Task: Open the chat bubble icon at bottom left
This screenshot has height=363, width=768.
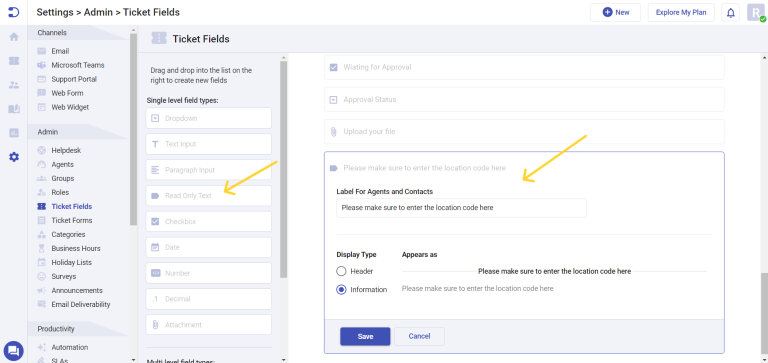Action: click(x=13, y=351)
